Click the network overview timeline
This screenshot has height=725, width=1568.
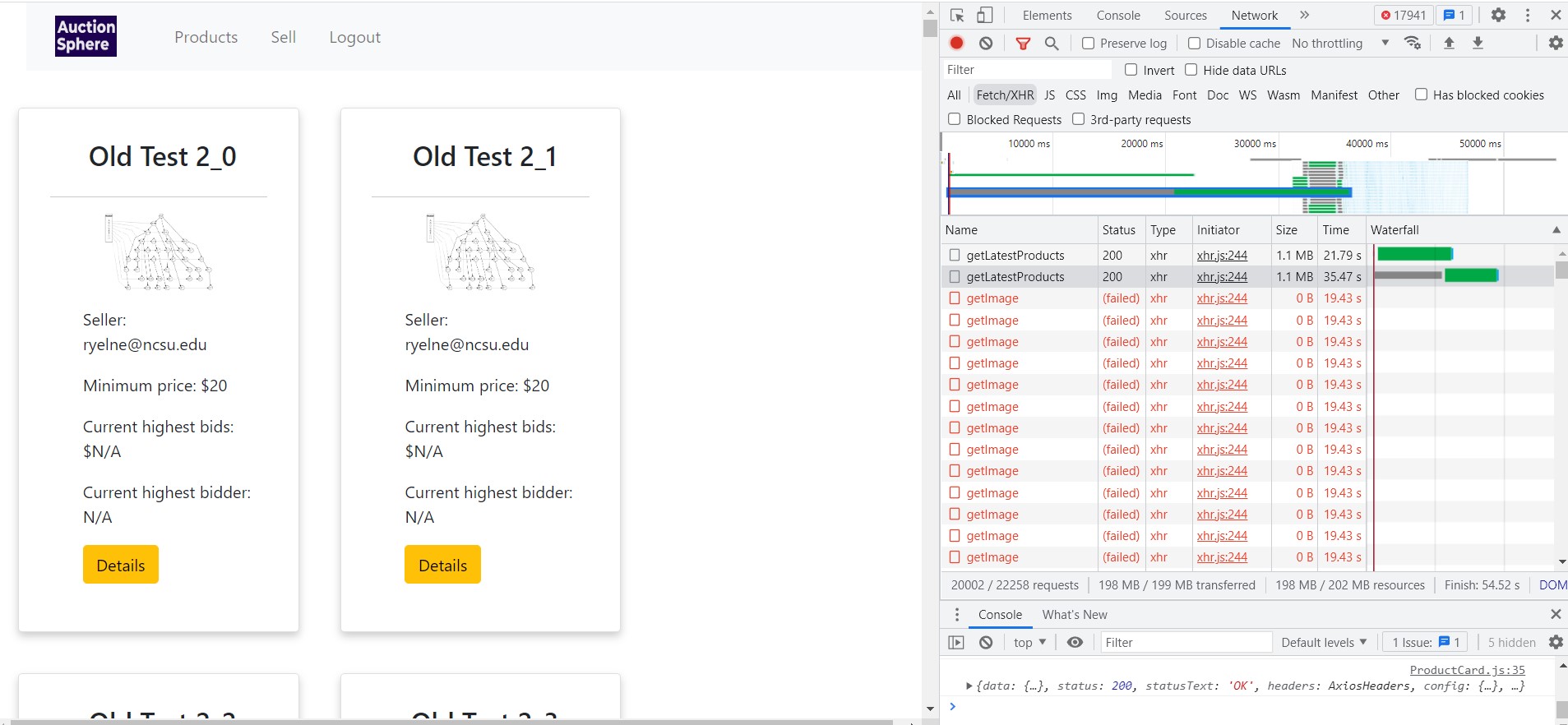tap(1253, 174)
